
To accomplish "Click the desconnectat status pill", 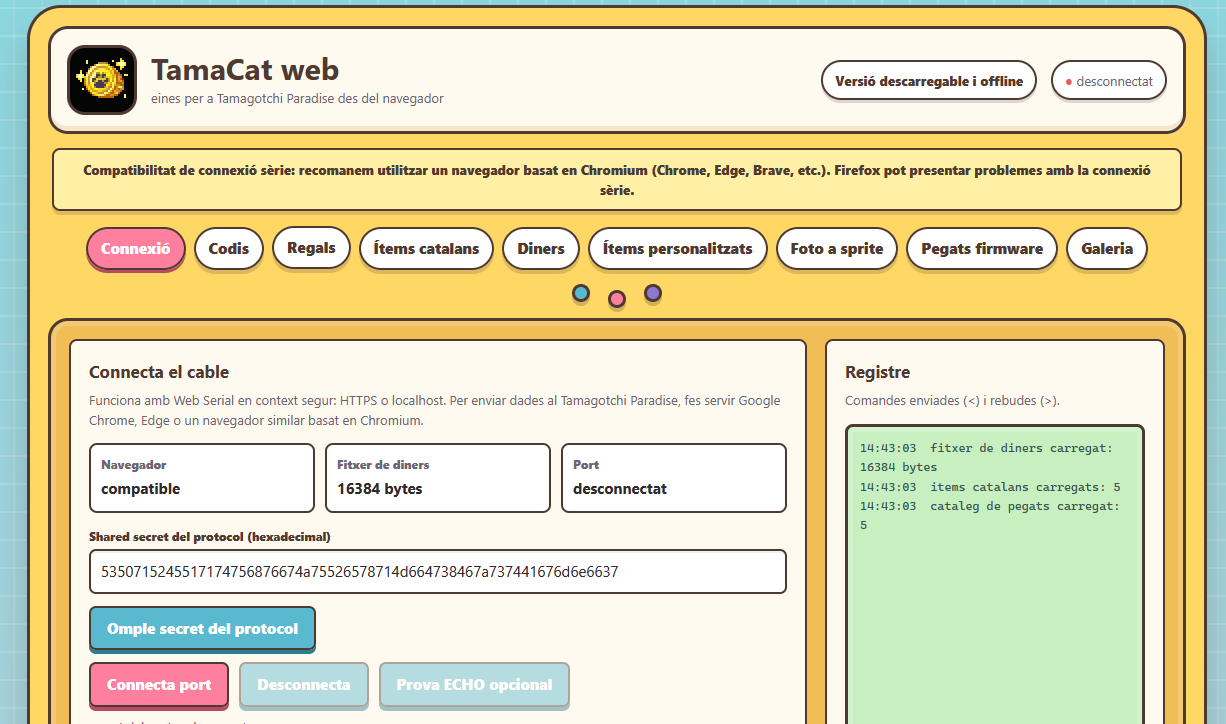I will tap(1109, 81).
